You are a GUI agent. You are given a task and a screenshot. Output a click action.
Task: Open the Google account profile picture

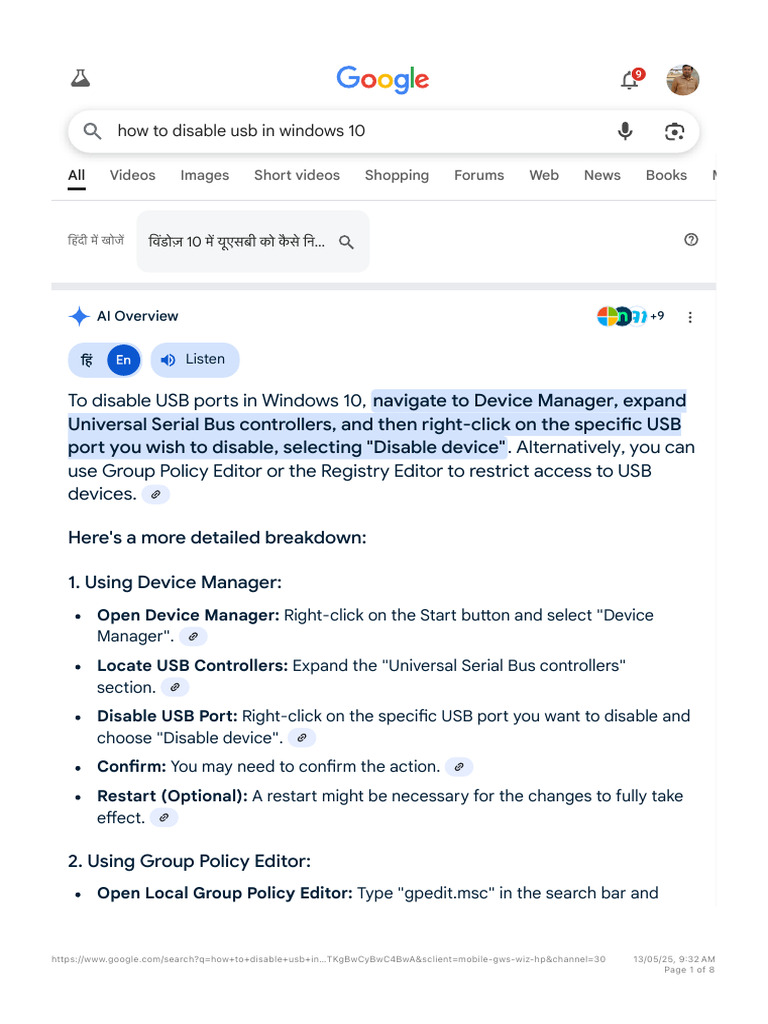tap(682, 80)
